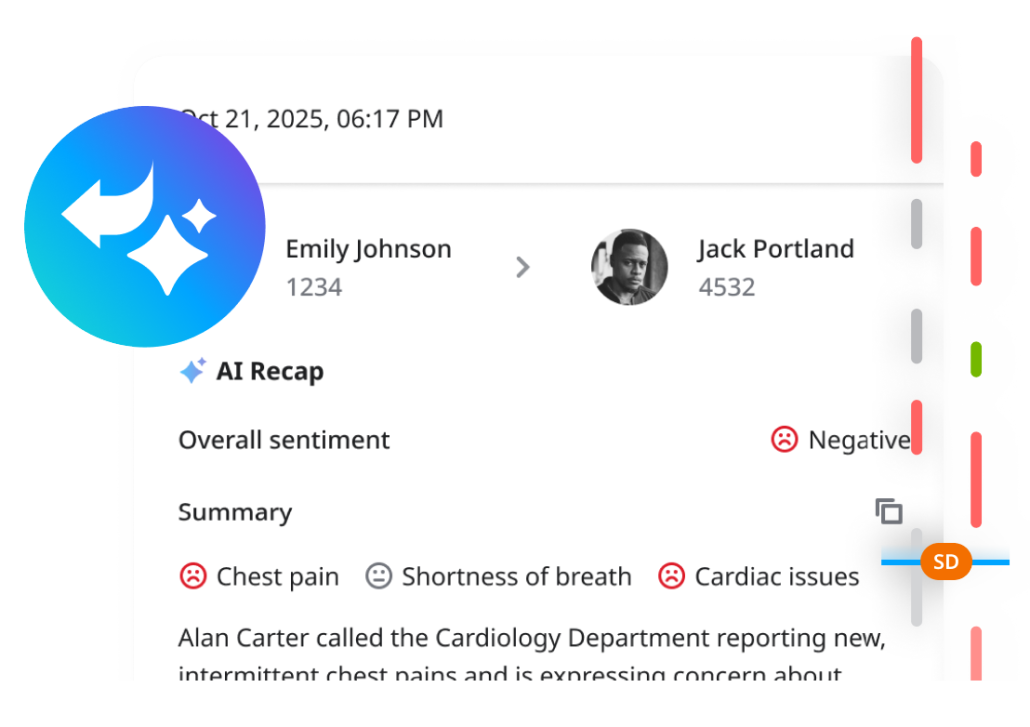1030x727 pixels.
Task: Click the AI Recap section heading
Action: (x=270, y=372)
